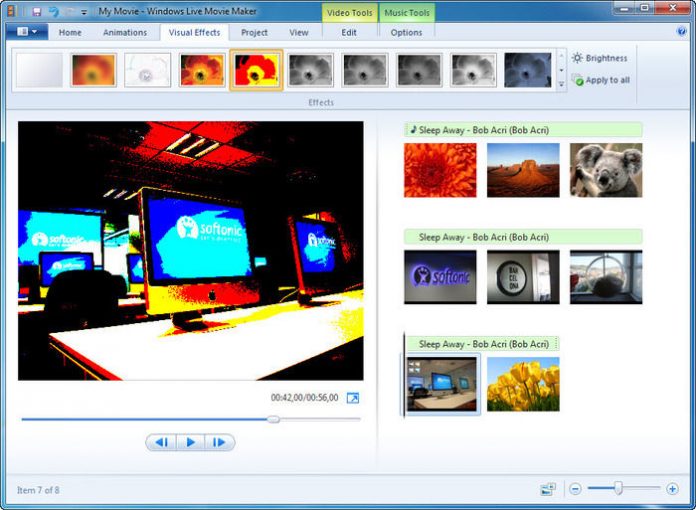Click the Save icon in quick access toolbar
The width and height of the screenshot is (696, 510).
coord(37,12)
